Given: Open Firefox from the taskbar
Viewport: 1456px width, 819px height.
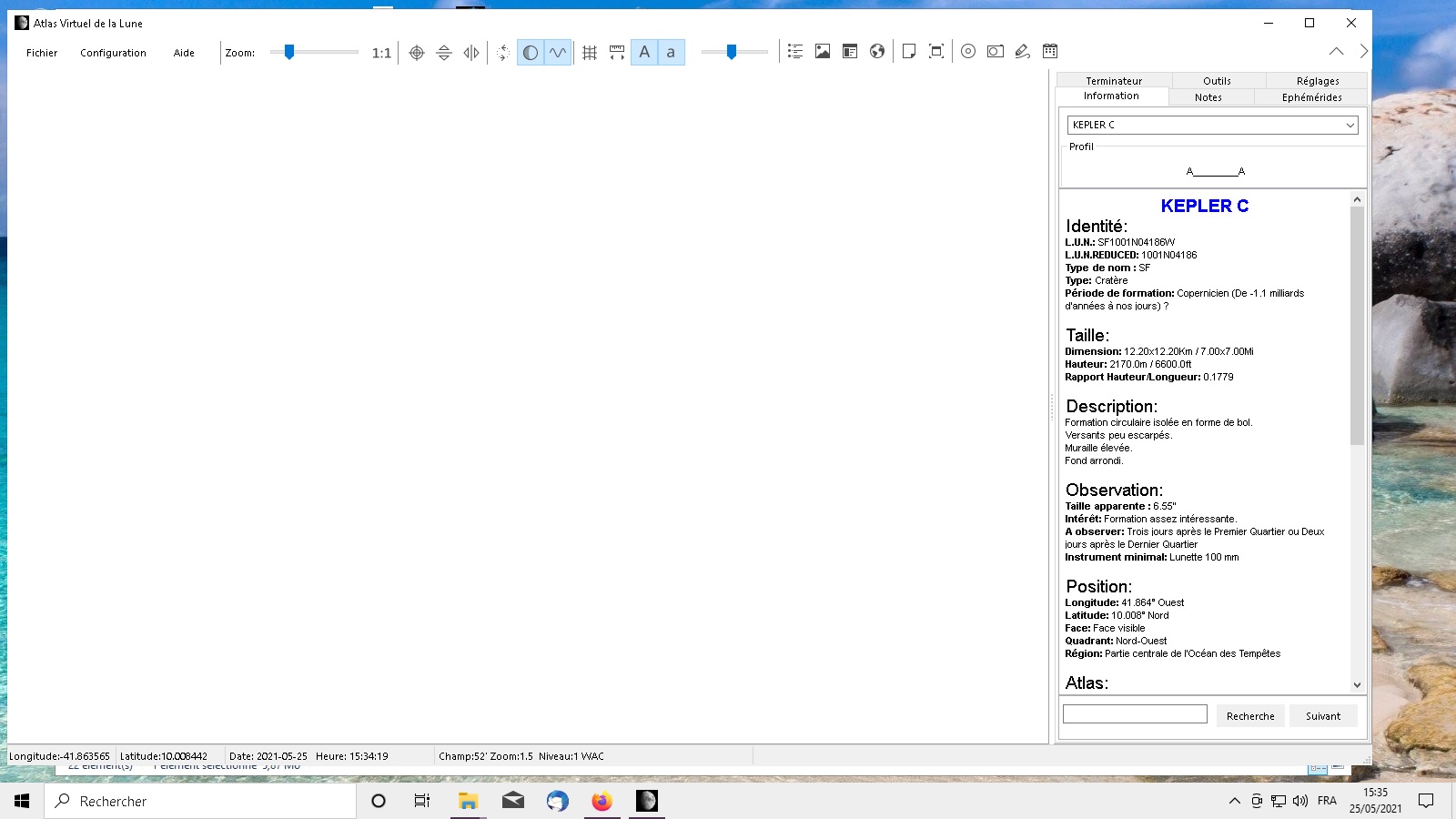Looking at the screenshot, I should [x=602, y=801].
